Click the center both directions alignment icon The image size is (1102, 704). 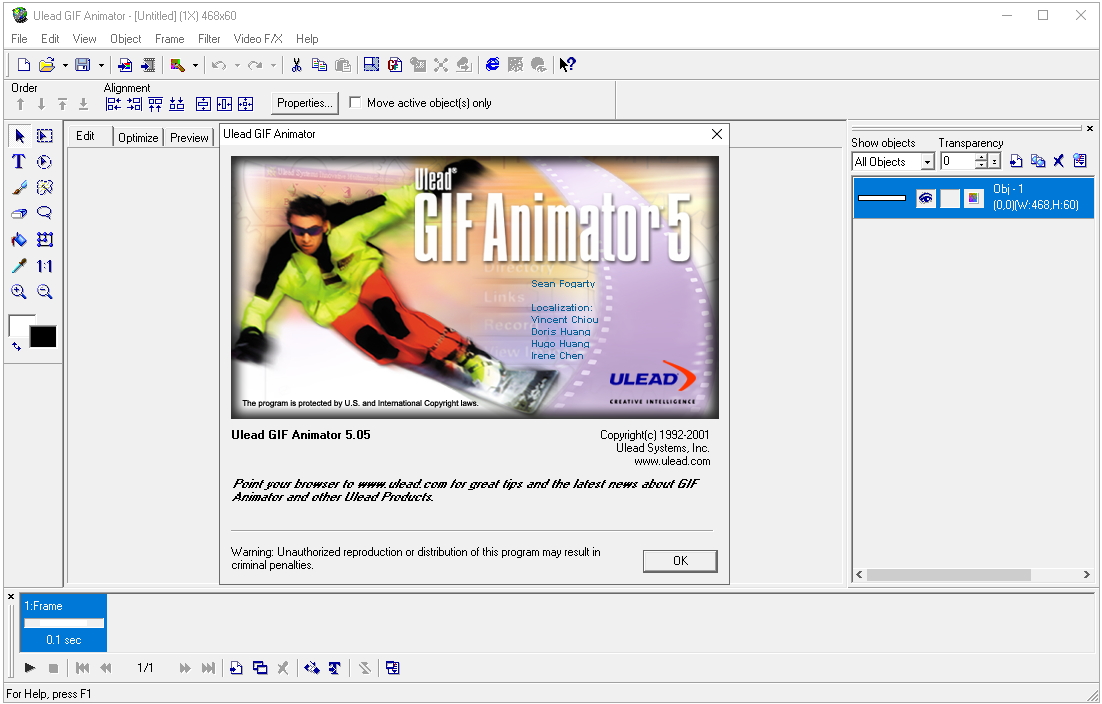245,104
